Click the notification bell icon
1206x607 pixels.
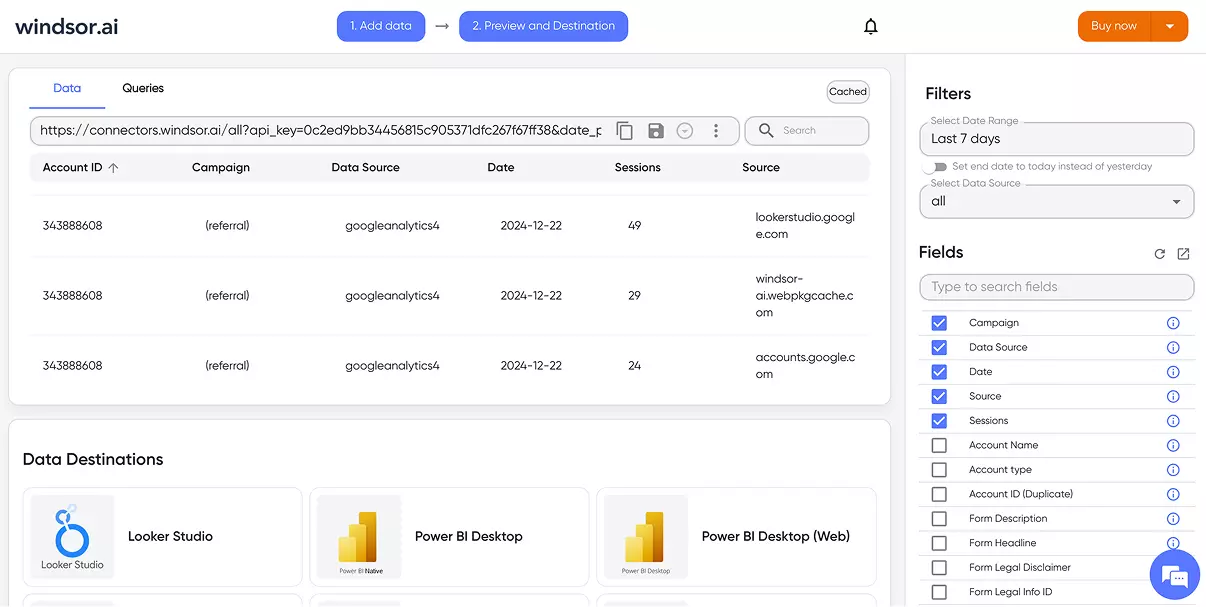click(871, 27)
